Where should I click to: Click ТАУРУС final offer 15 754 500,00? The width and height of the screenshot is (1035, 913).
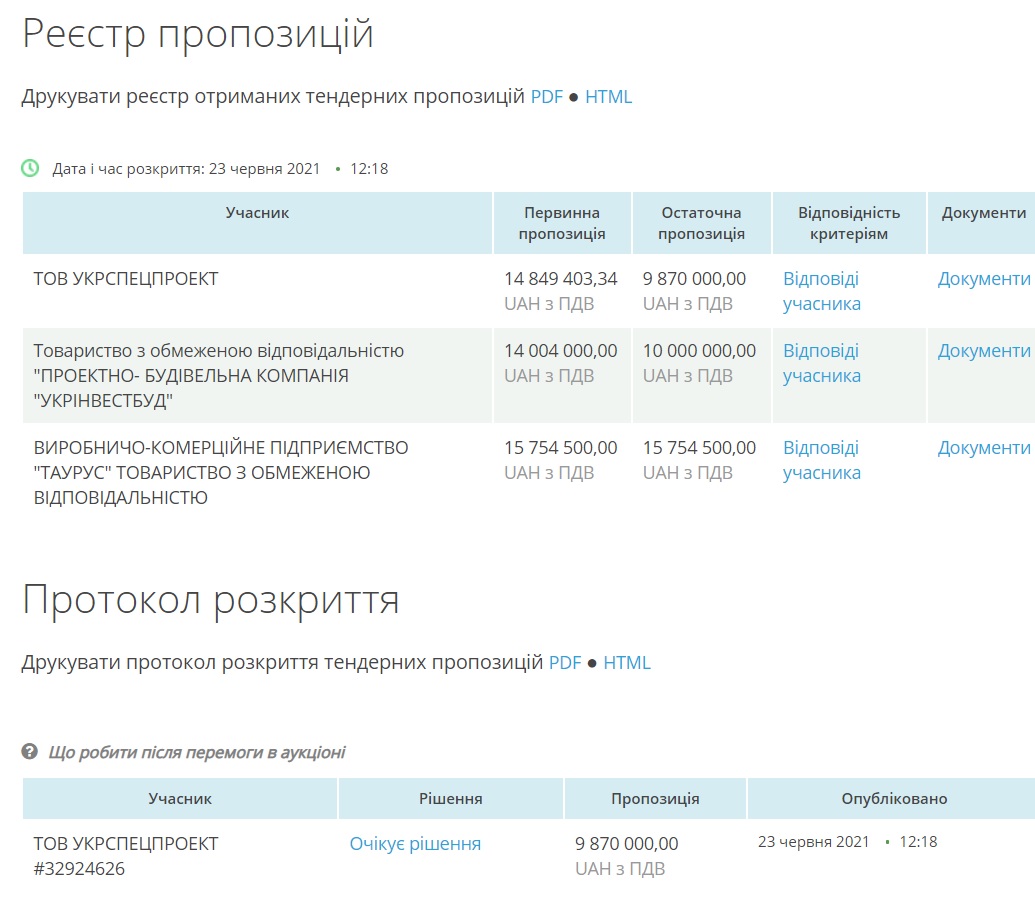click(x=699, y=448)
